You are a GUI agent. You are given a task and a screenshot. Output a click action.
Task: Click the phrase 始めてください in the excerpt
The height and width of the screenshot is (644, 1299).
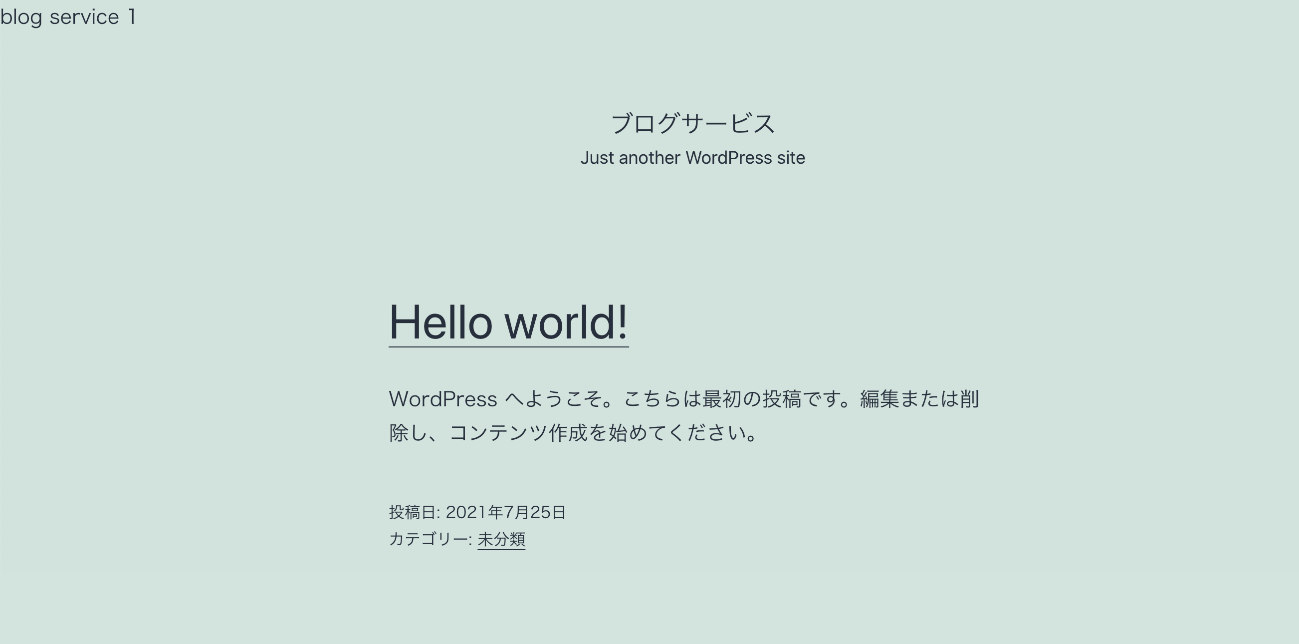click(x=680, y=433)
